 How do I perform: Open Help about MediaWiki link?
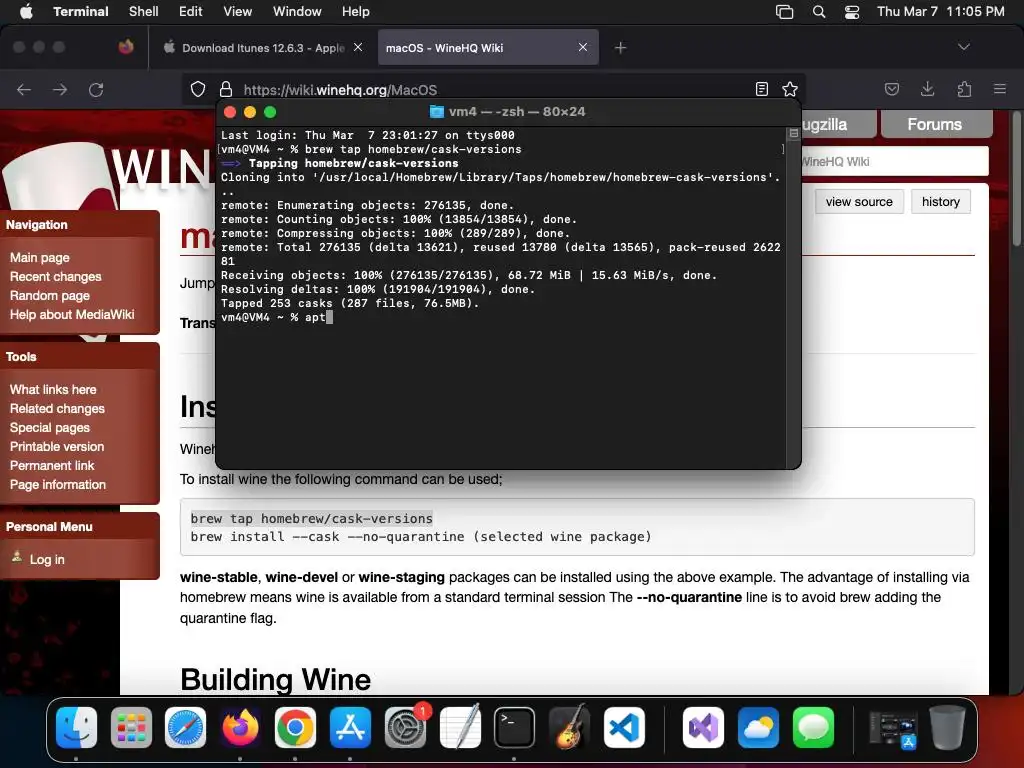click(x=72, y=314)
